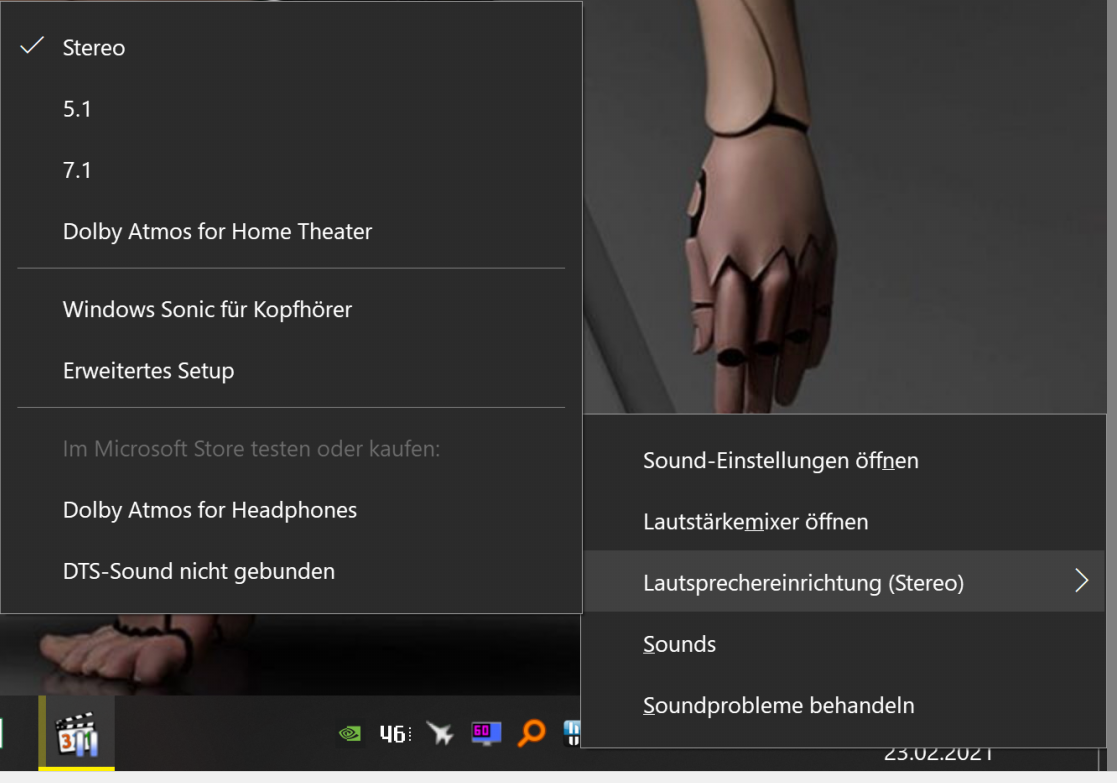Screen dimensions: 1117x783
Task: Select the checked Stereo speaker option
Action: click(x=291, y=48)
